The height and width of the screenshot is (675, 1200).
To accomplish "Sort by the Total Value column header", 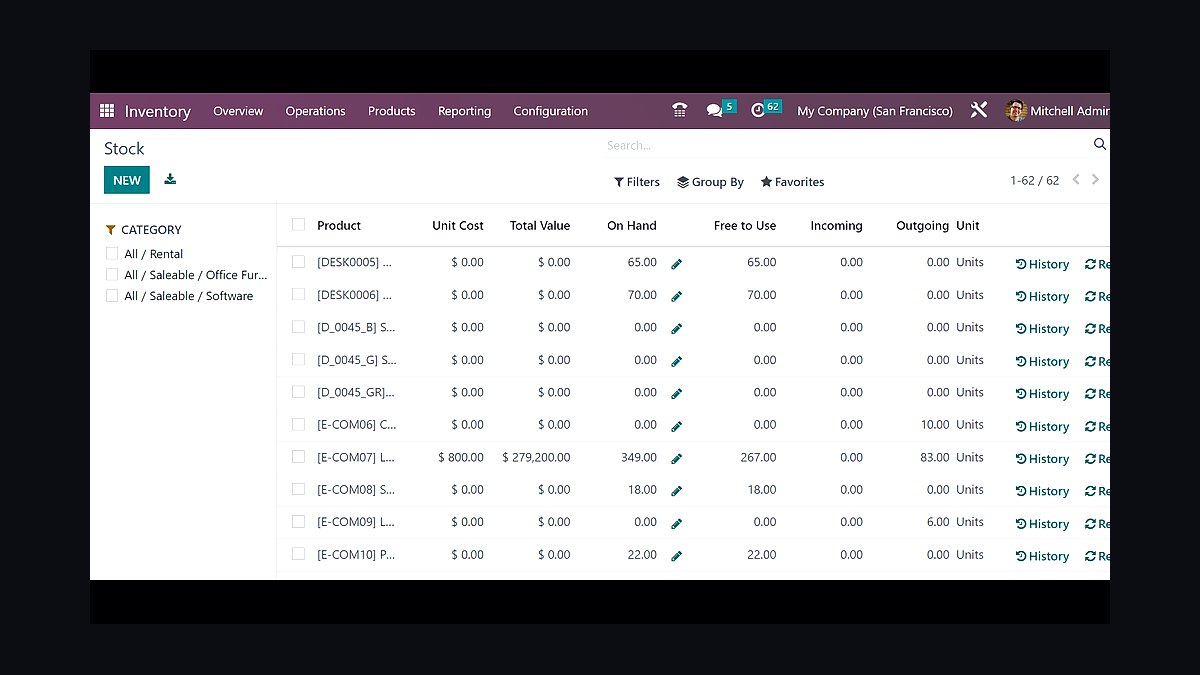I will (x=540, y=225).
